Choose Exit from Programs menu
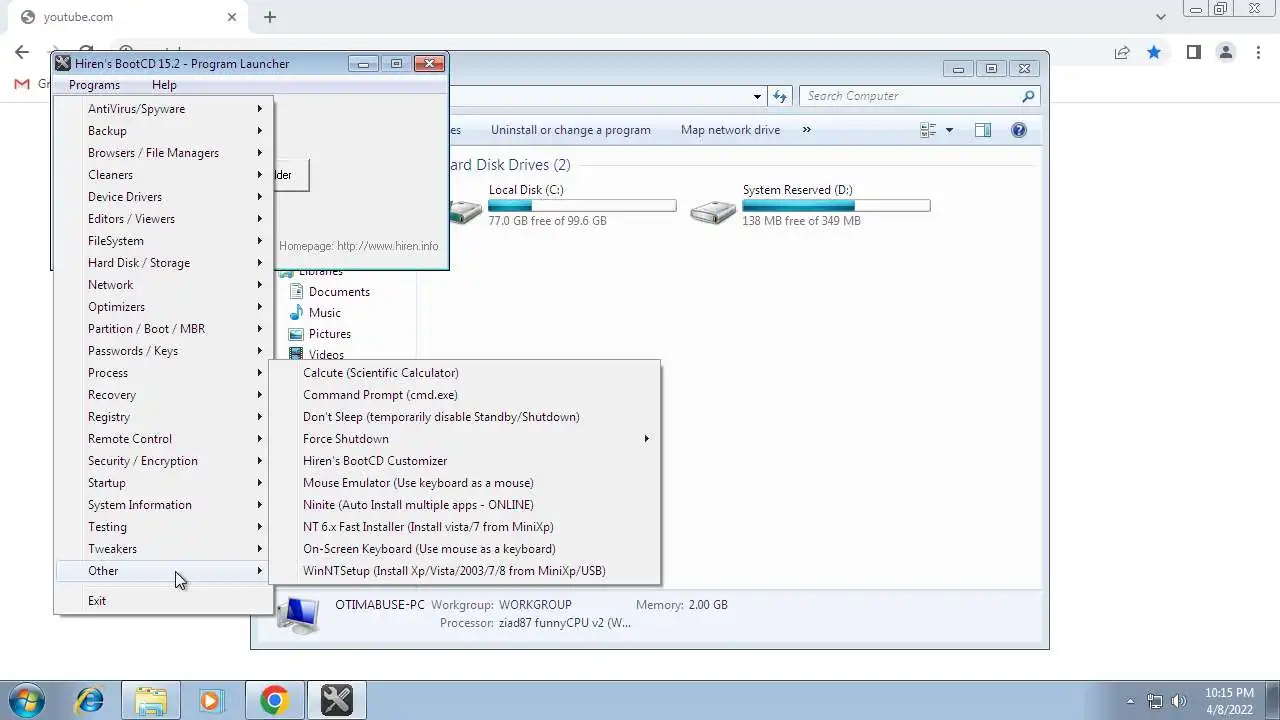1280x720 pixels. pos(164,601)
